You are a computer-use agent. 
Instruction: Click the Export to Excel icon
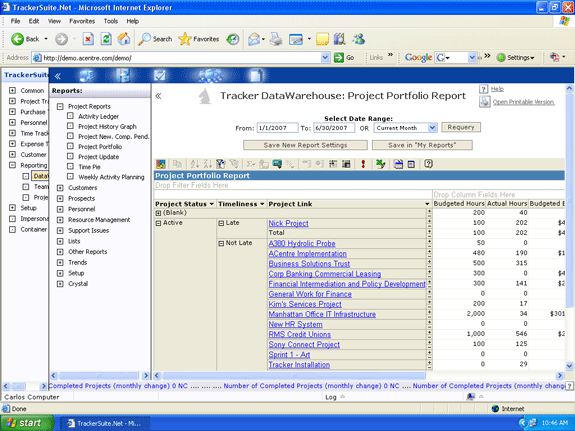pos(381,164)
